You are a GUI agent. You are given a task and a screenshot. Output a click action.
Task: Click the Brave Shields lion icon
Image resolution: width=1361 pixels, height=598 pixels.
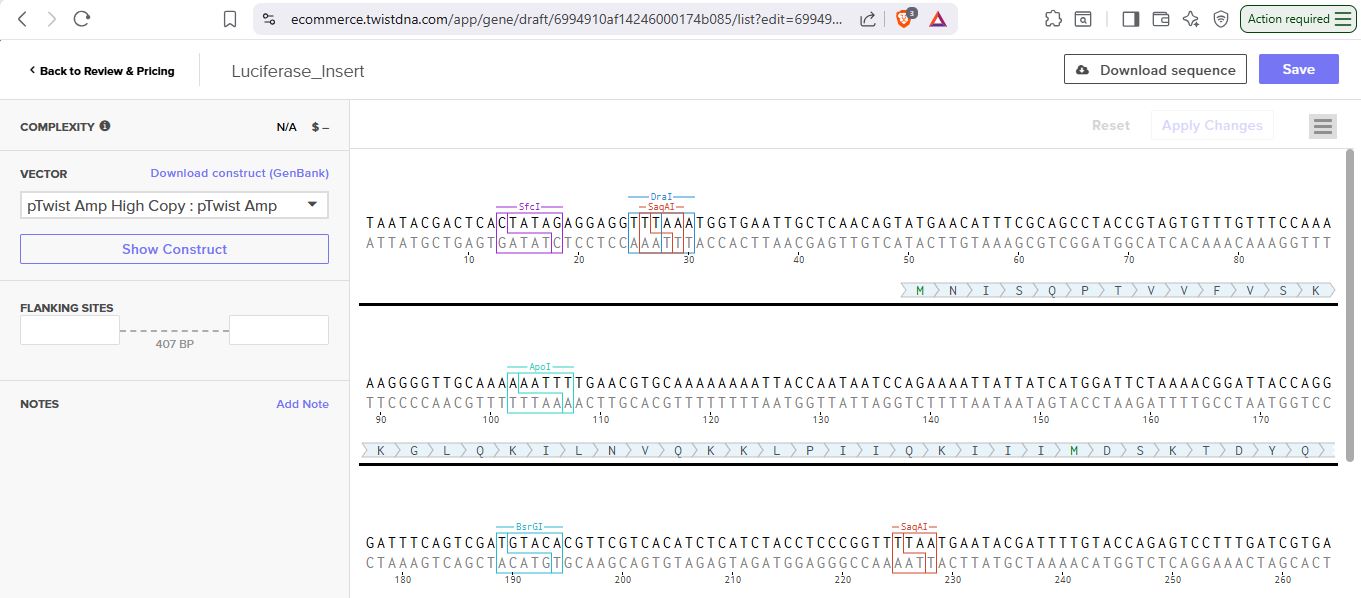click(903, 19)
